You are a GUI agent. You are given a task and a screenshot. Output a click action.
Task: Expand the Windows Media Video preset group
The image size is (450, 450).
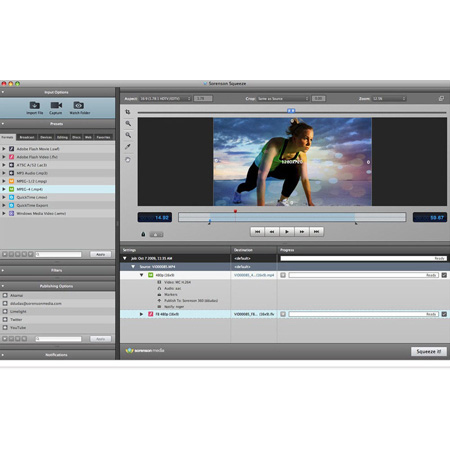pos(4,213)
